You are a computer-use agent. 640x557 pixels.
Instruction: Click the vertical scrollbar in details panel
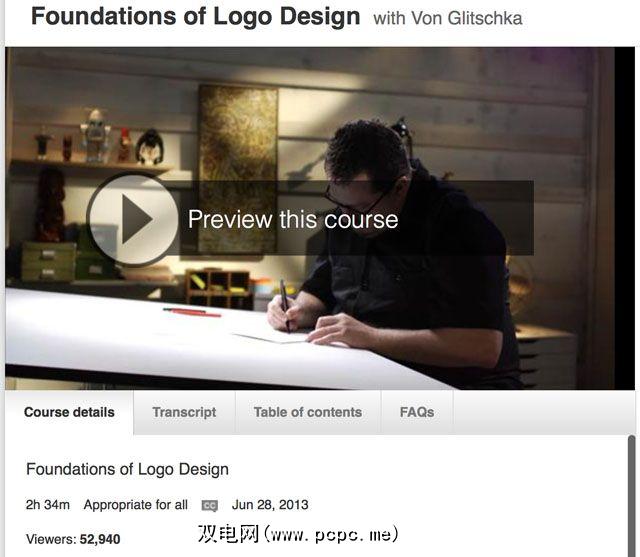click(631, 496)
